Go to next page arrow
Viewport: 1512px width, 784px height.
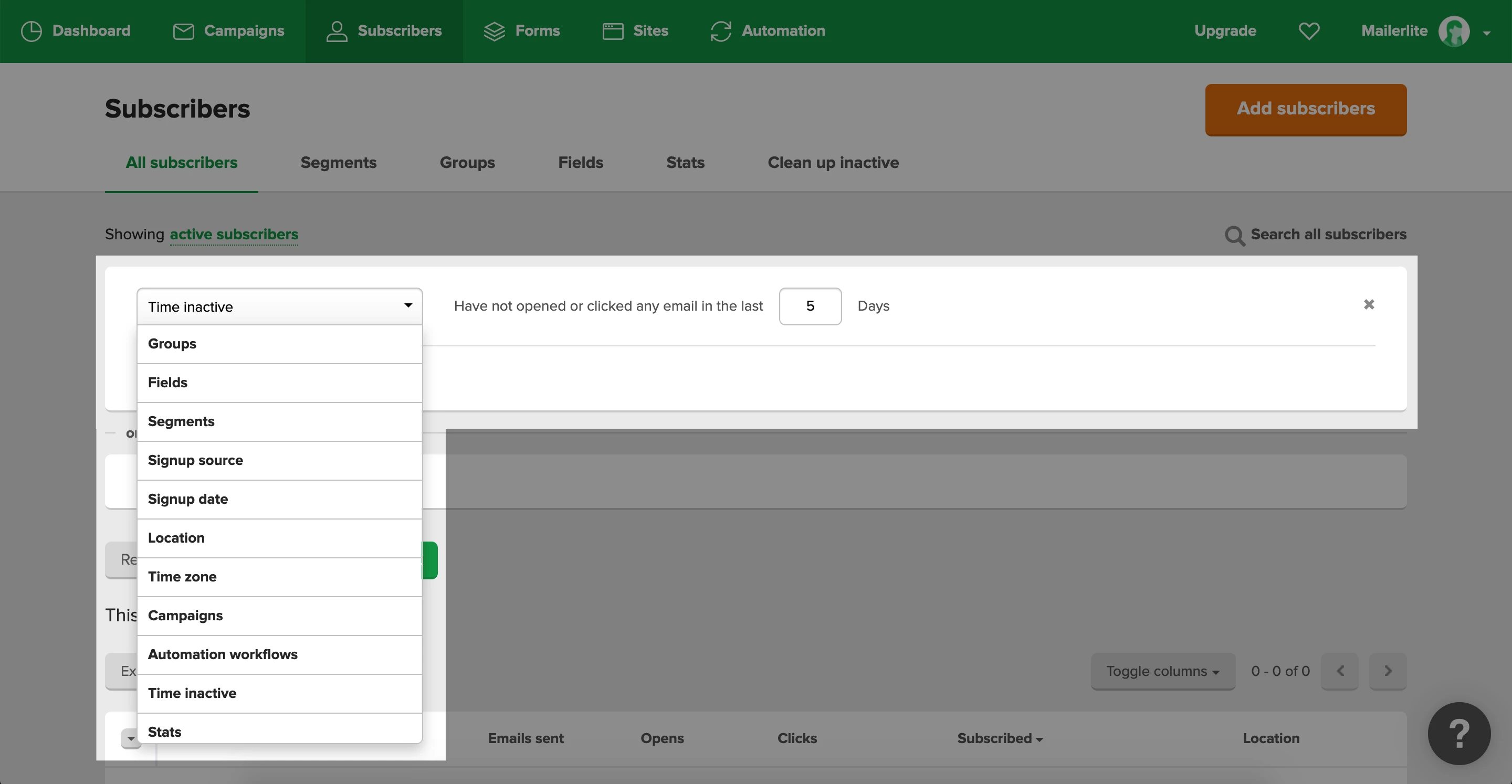1388,671
